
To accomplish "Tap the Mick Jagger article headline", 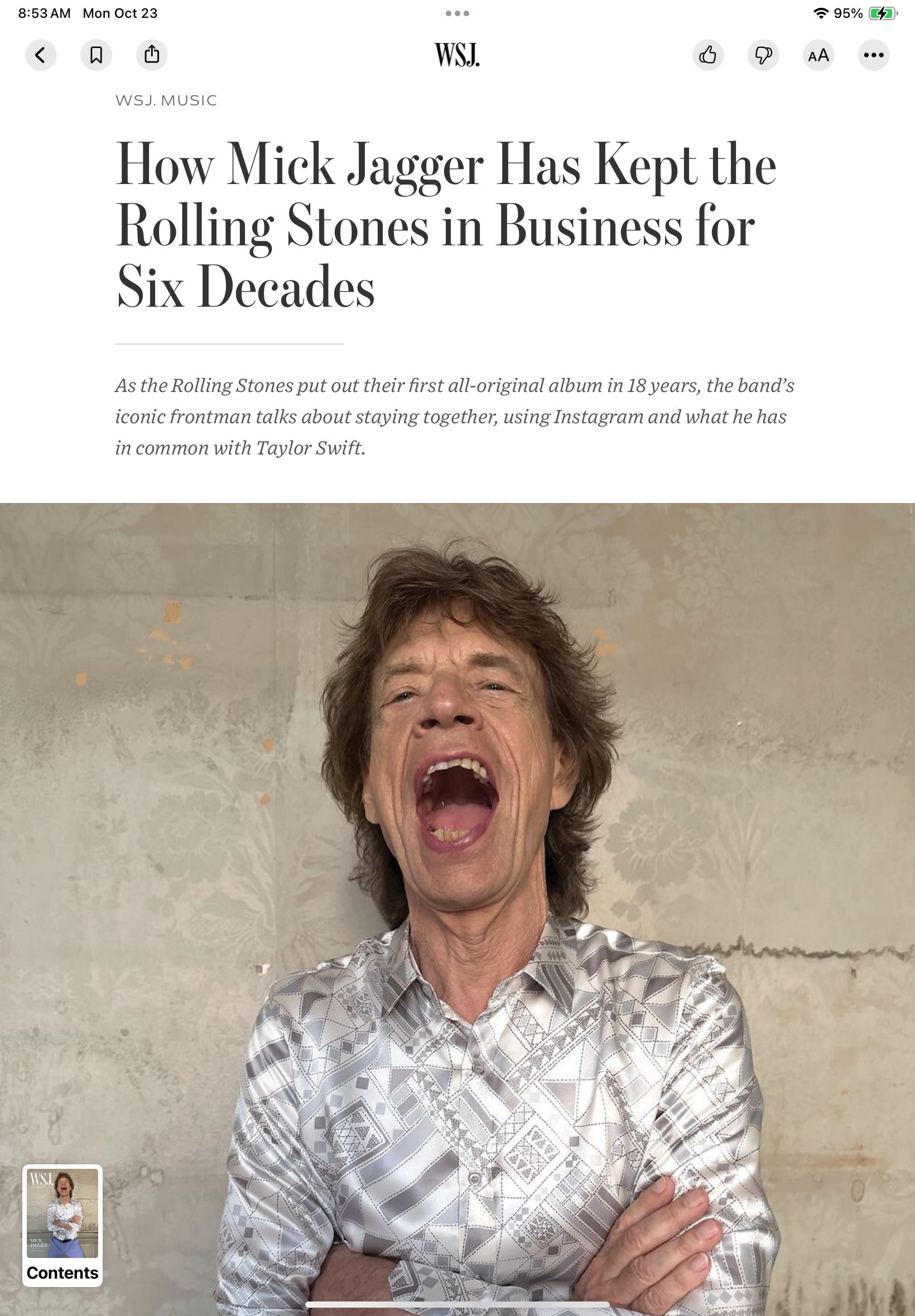I will click(x=446, y=225).
